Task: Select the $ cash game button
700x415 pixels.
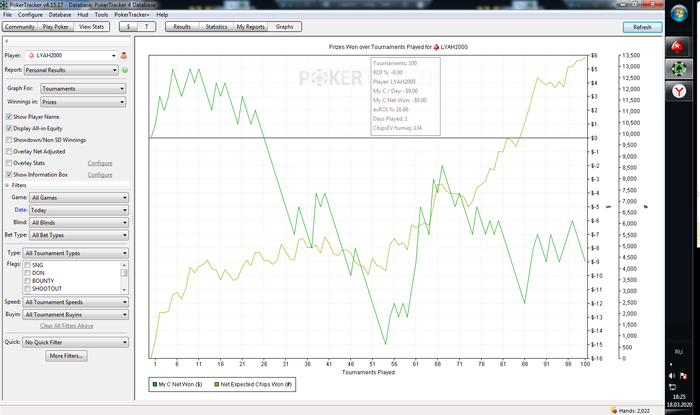Action: click(x=129, y=27)
